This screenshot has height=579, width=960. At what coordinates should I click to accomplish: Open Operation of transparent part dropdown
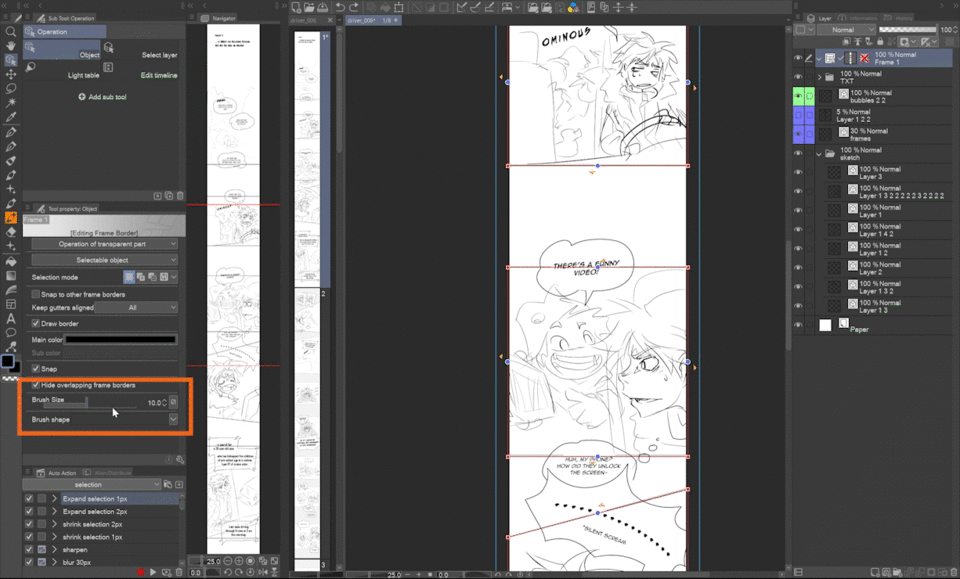105,244
